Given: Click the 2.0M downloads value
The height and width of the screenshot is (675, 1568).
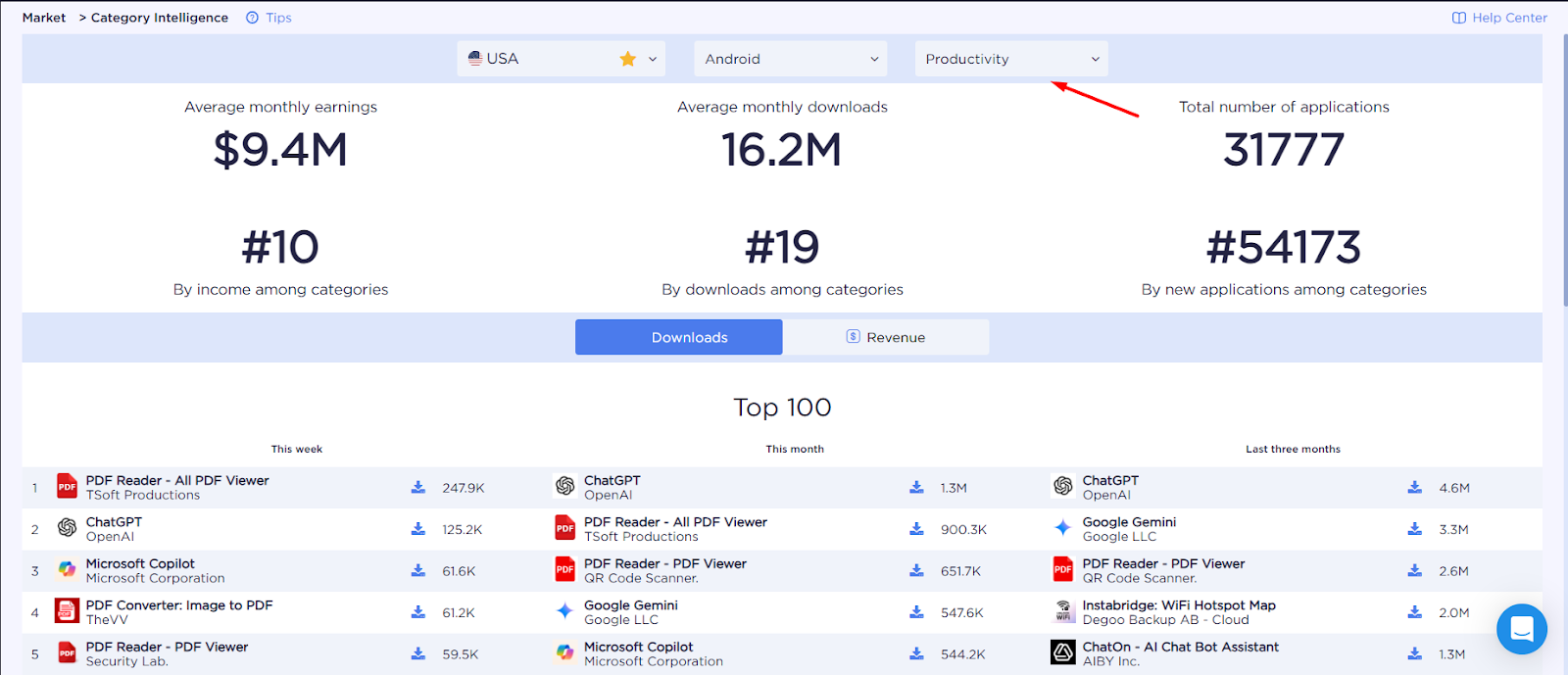Looking at the screenshot, I should pos(1454,612).
